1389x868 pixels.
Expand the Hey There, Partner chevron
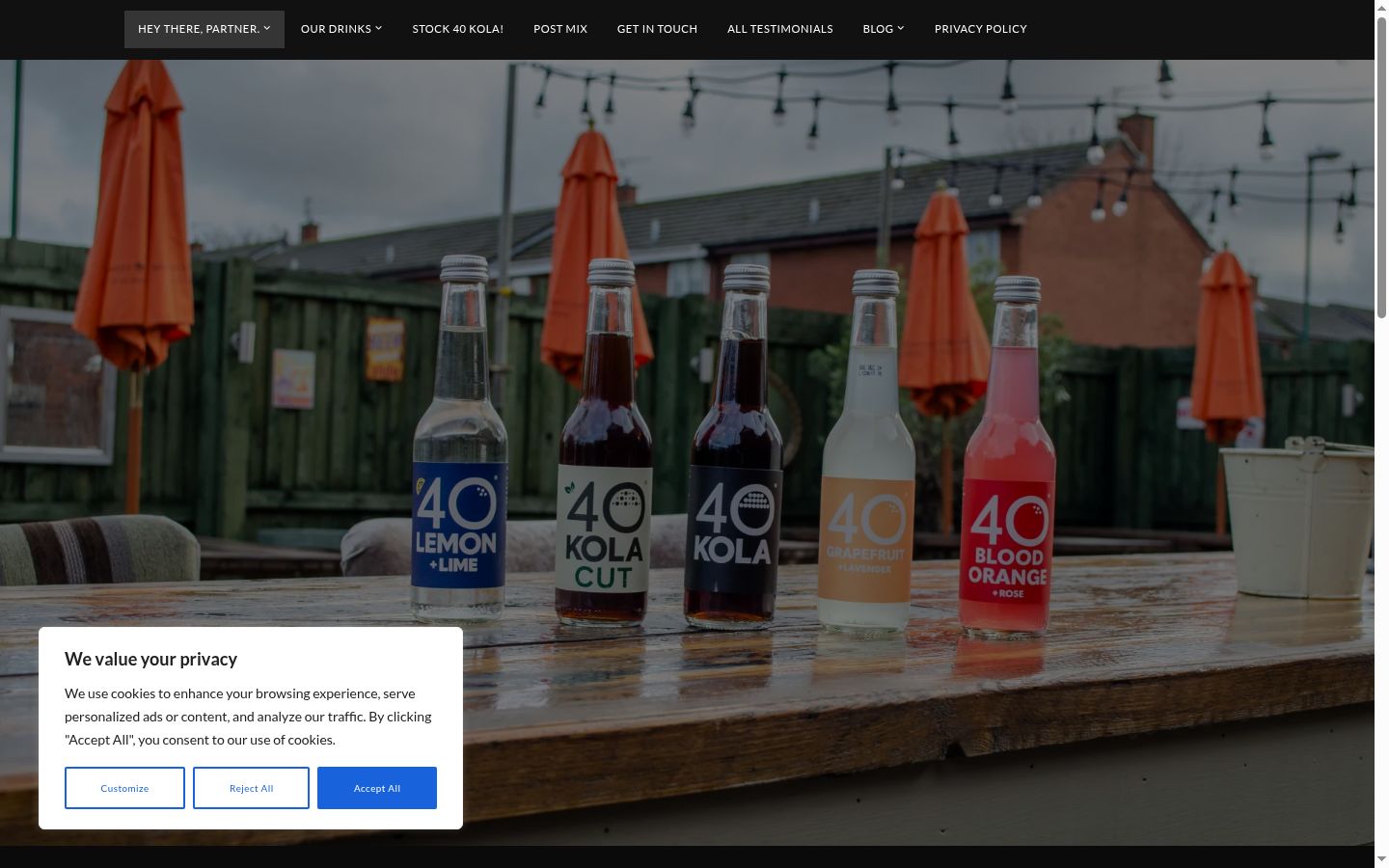tap(267, 28)
